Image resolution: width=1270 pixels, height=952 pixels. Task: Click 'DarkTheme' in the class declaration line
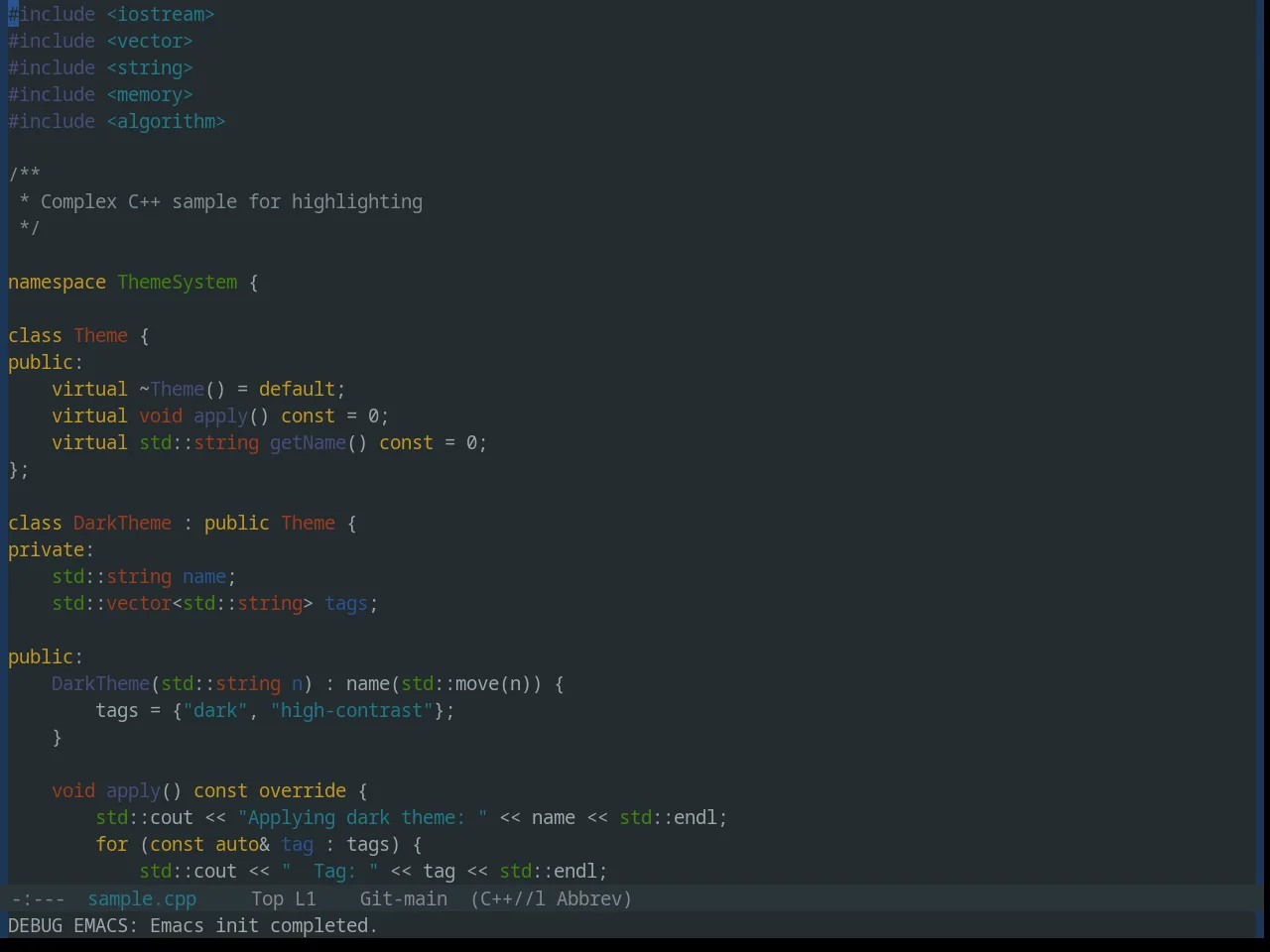click(122, 524)
